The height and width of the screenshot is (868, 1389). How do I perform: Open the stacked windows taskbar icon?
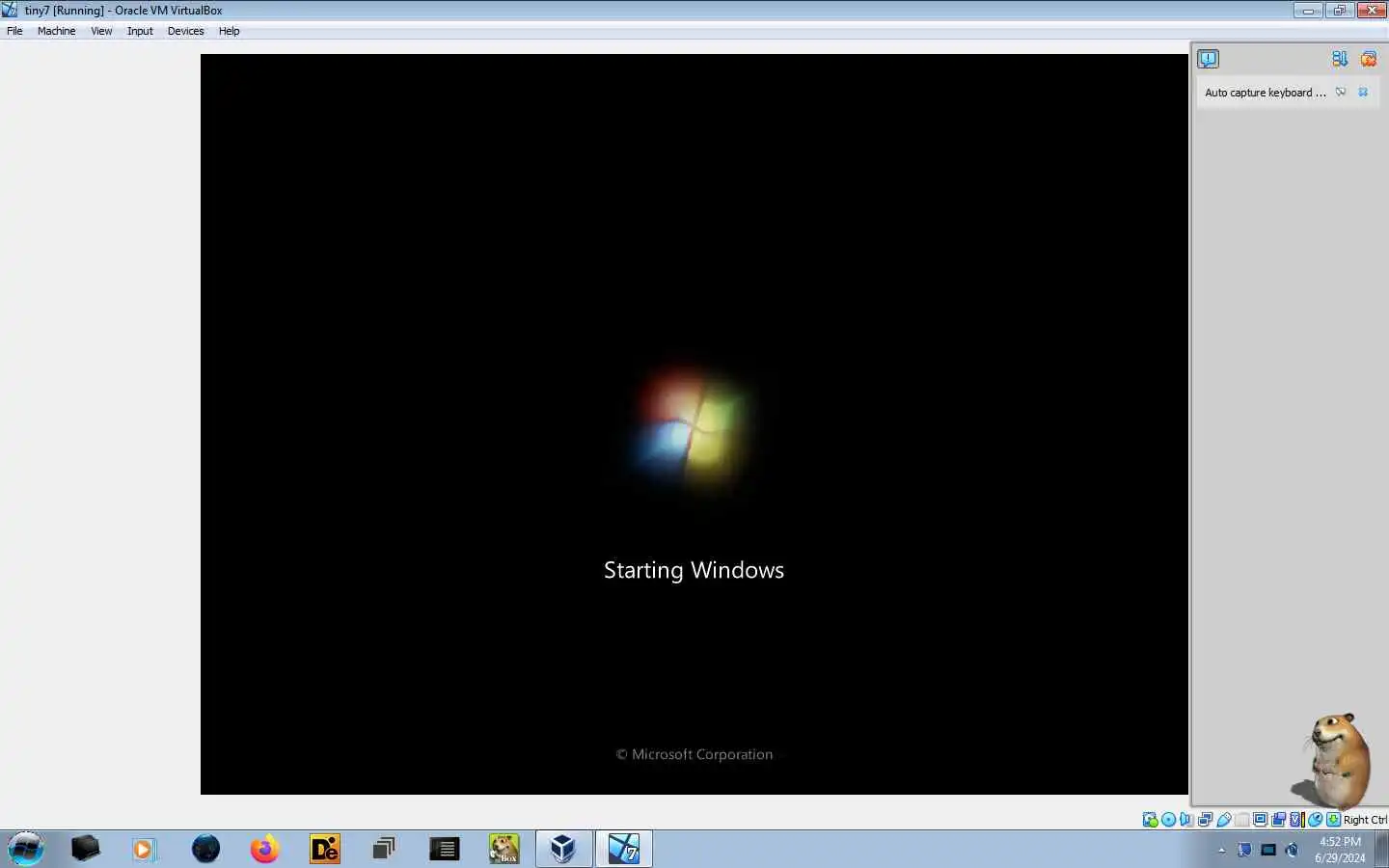[x=384, y=849]
